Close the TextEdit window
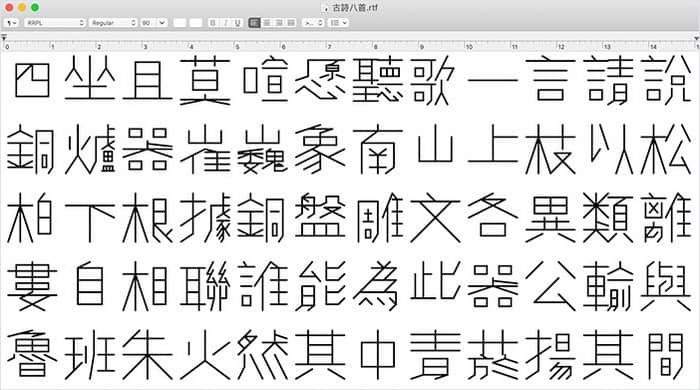The height and width of the screenshot is (390, 700). click(x=9, y=8)
